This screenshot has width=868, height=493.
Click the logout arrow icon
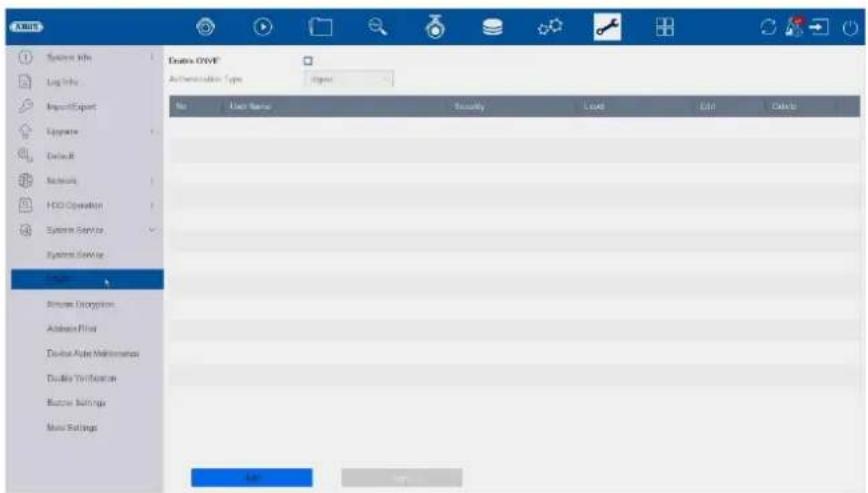[819, 27]
